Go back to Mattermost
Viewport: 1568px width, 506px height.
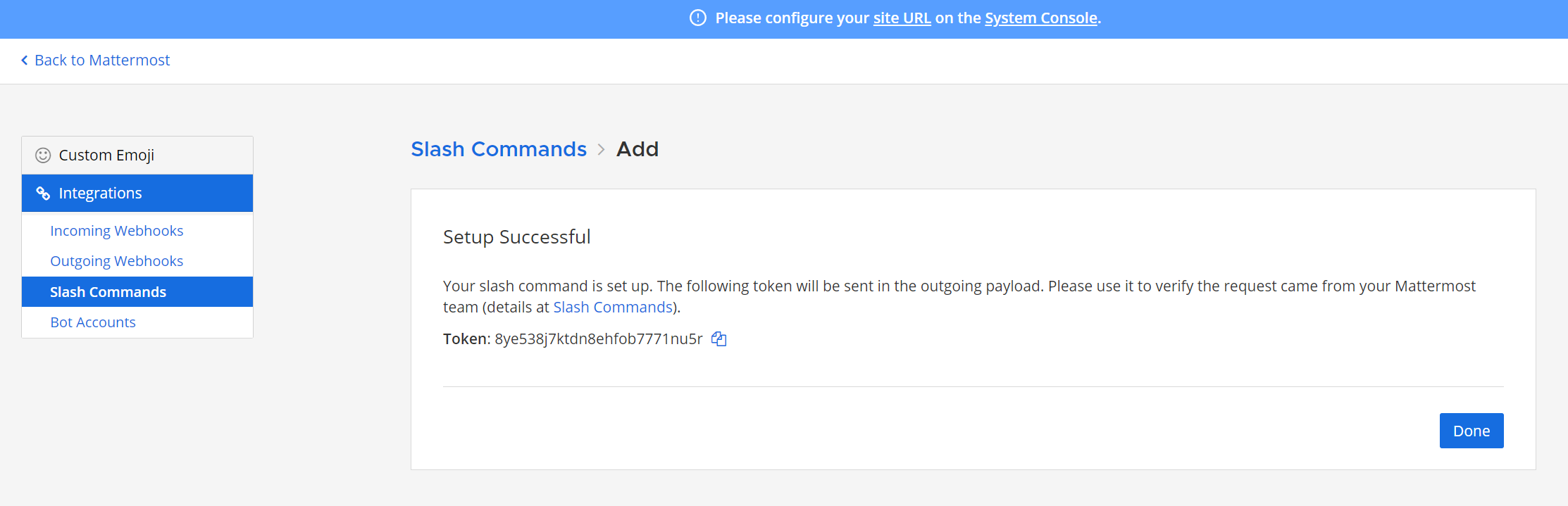tap(102, 61)
